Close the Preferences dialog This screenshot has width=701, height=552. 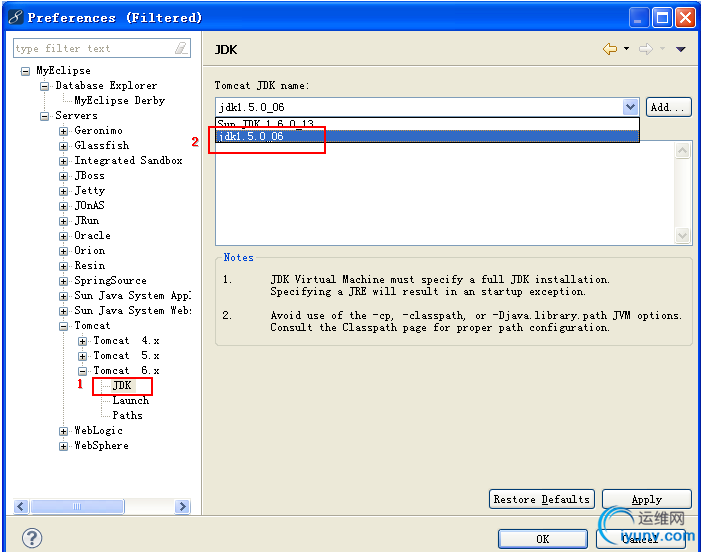pos(685,18)
